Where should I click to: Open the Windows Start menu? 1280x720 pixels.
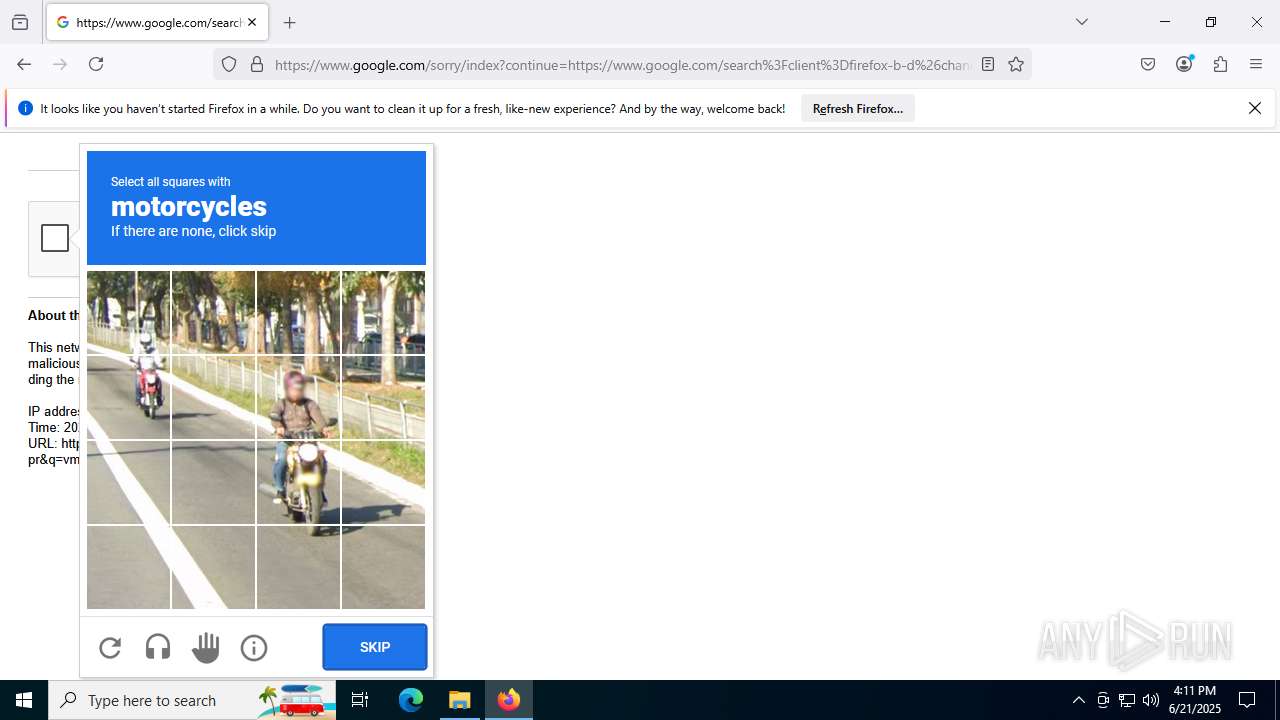coord(24,700)
